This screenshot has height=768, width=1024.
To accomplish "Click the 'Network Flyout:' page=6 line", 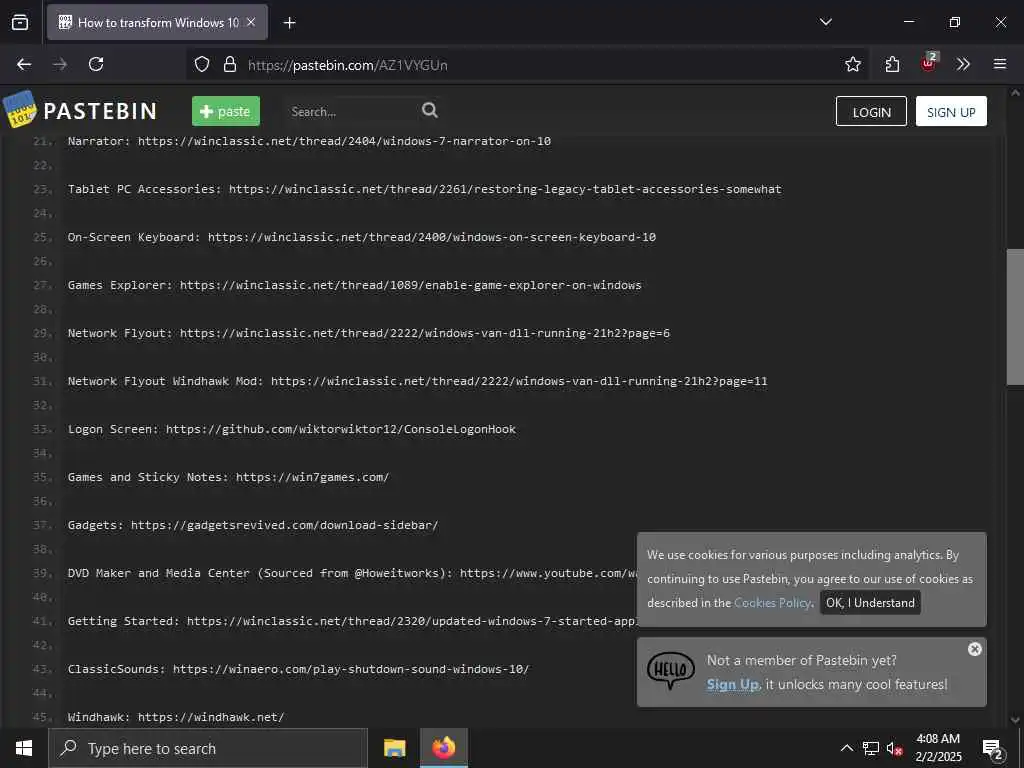I will pos(369,333).
